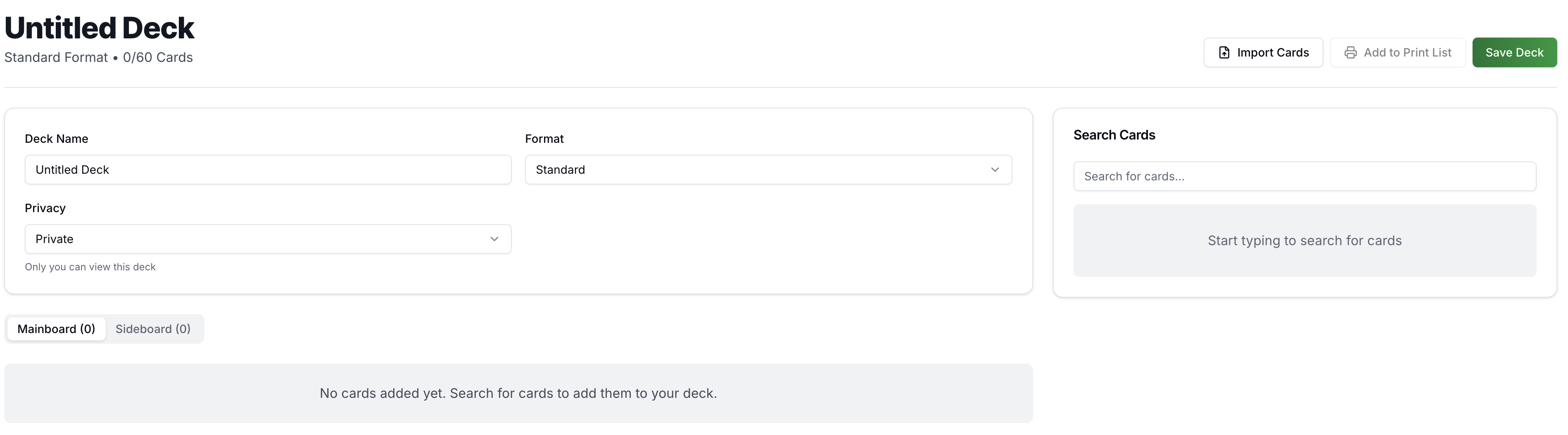Viewport: 1568px width, 435px height.
Task: Click the Save Deck button
Action: coord(1514,52)
